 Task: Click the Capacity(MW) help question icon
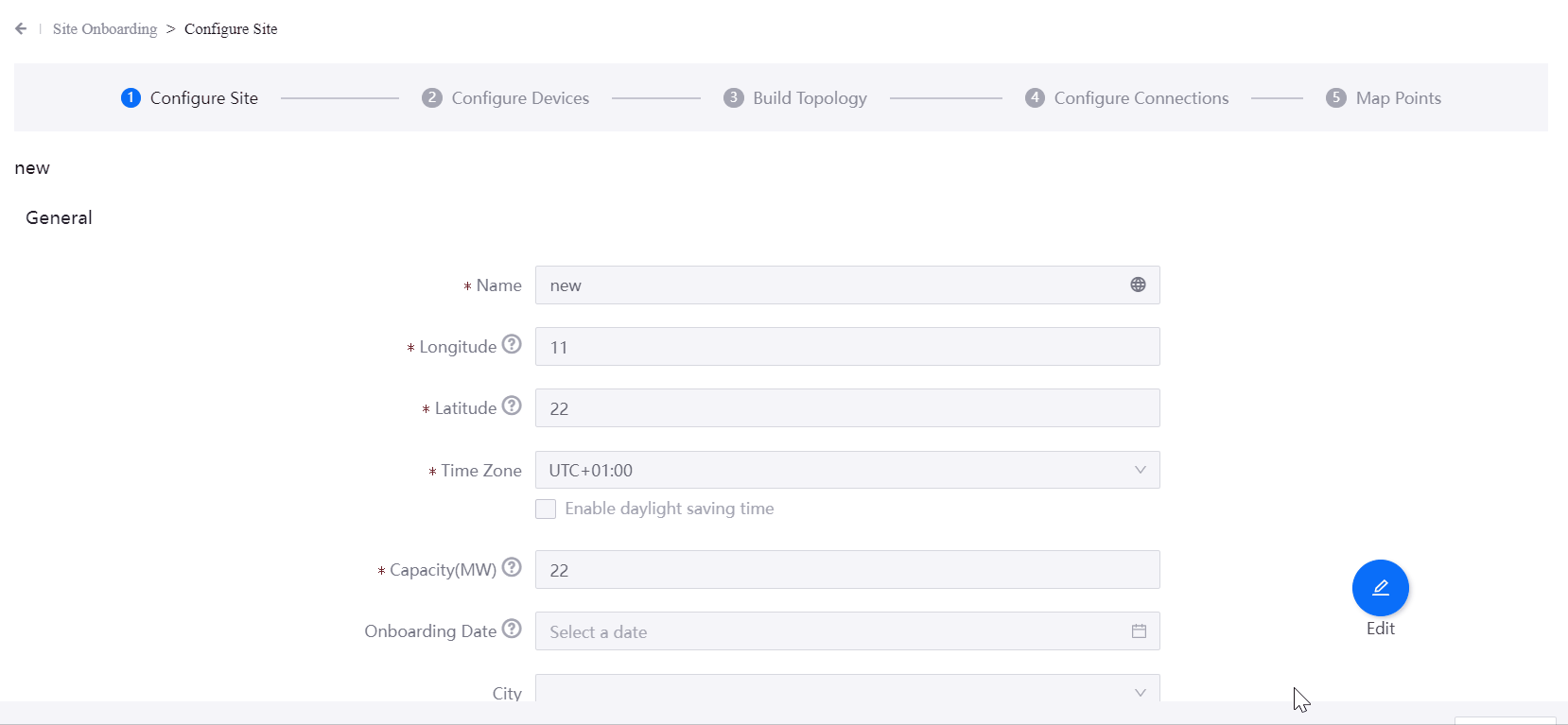tap(512, 567)
